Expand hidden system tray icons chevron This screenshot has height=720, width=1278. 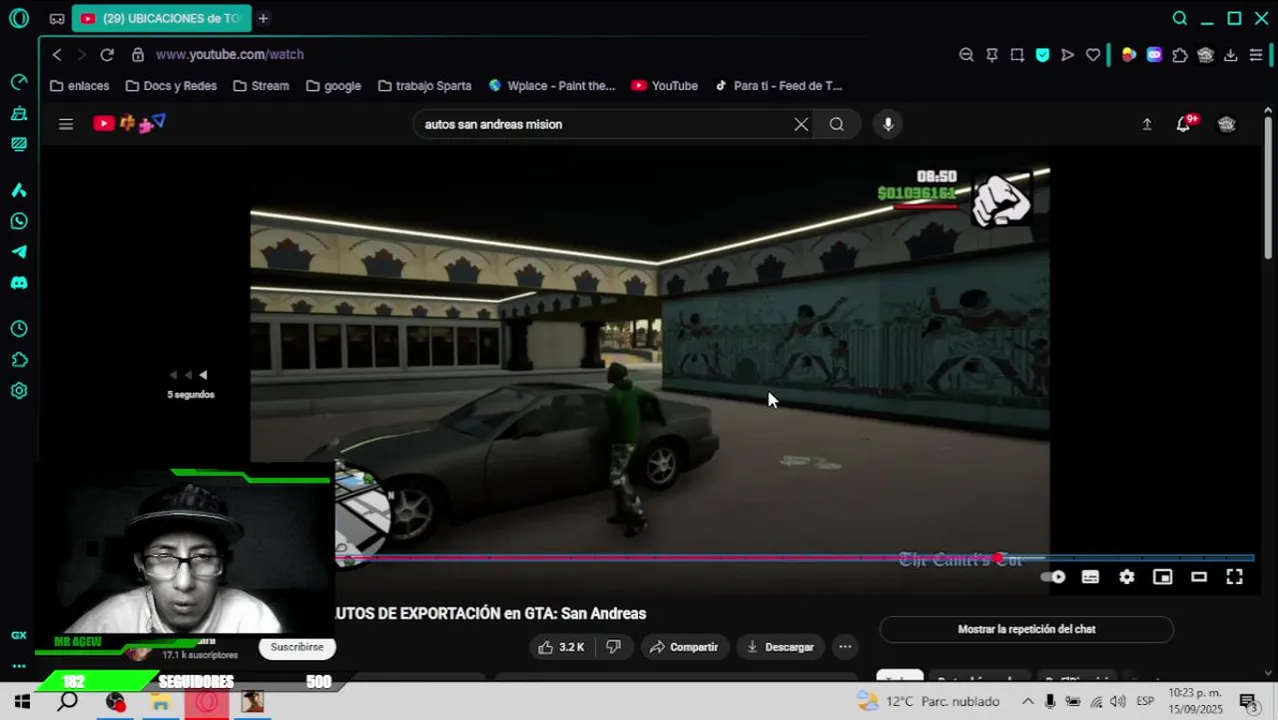pyautogui.click(x=1027, y=701)
